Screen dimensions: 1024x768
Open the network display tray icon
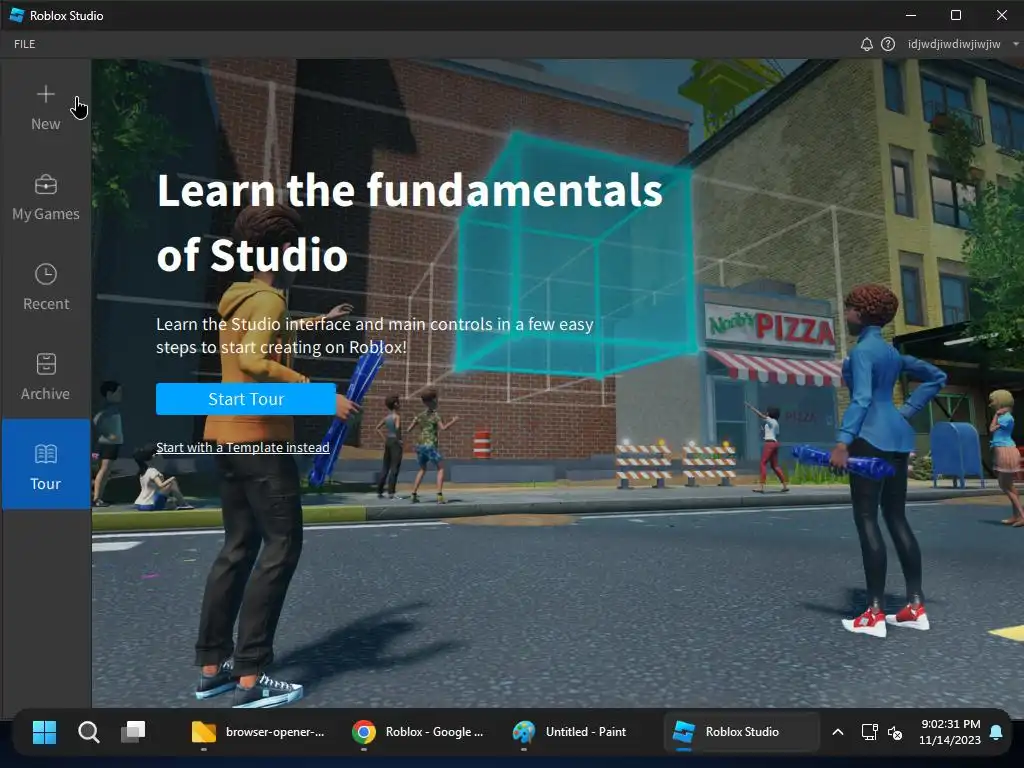pos(869,732)
